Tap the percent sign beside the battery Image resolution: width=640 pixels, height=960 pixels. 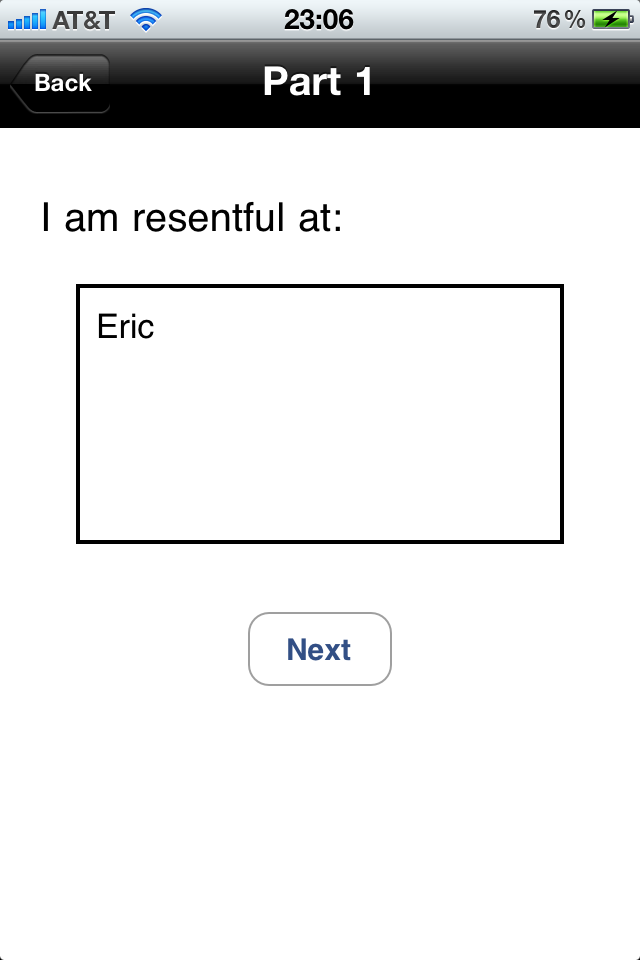pyautogui.click(x=575, y=19)
